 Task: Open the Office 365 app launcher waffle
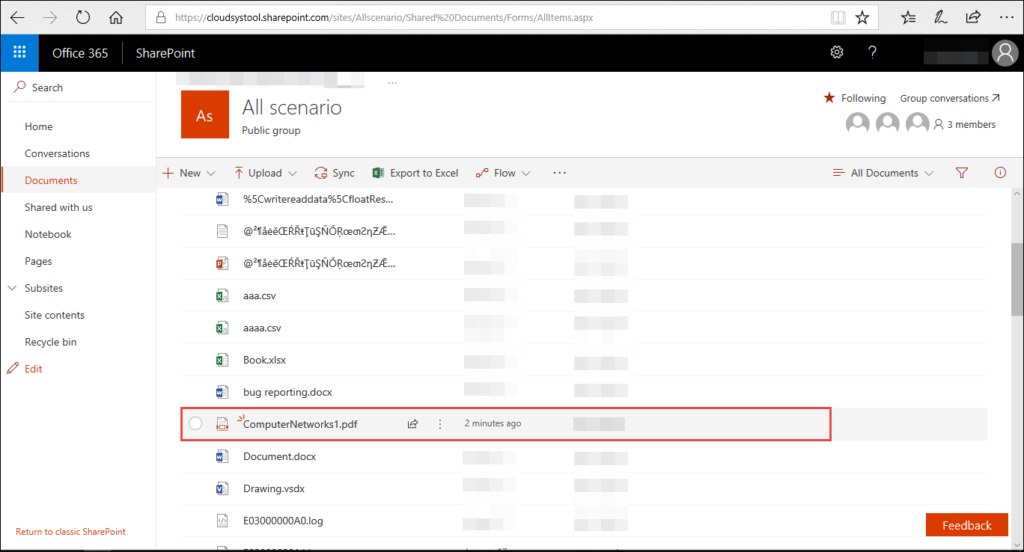tap(20, 52)
